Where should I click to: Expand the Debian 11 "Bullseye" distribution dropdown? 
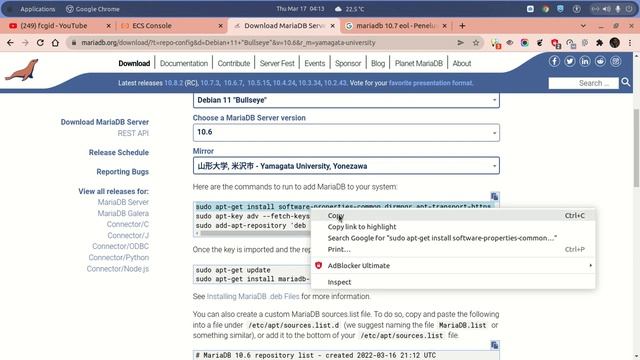(x=346, y=100)
